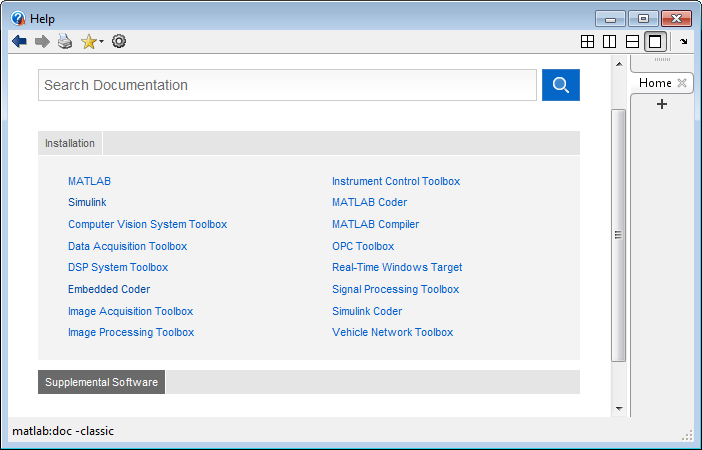Open the preferences gear icon
Image resolution: width=702 pixels, height=450 pixels.
(119, 41)
